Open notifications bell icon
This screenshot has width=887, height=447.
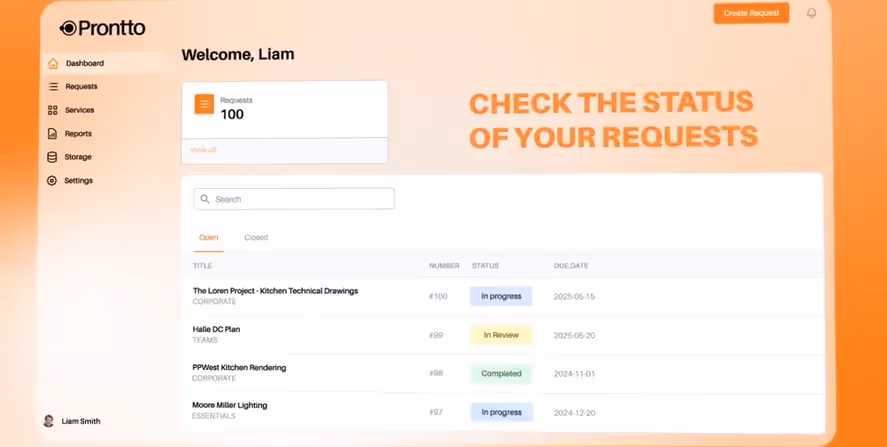[811, 13]
